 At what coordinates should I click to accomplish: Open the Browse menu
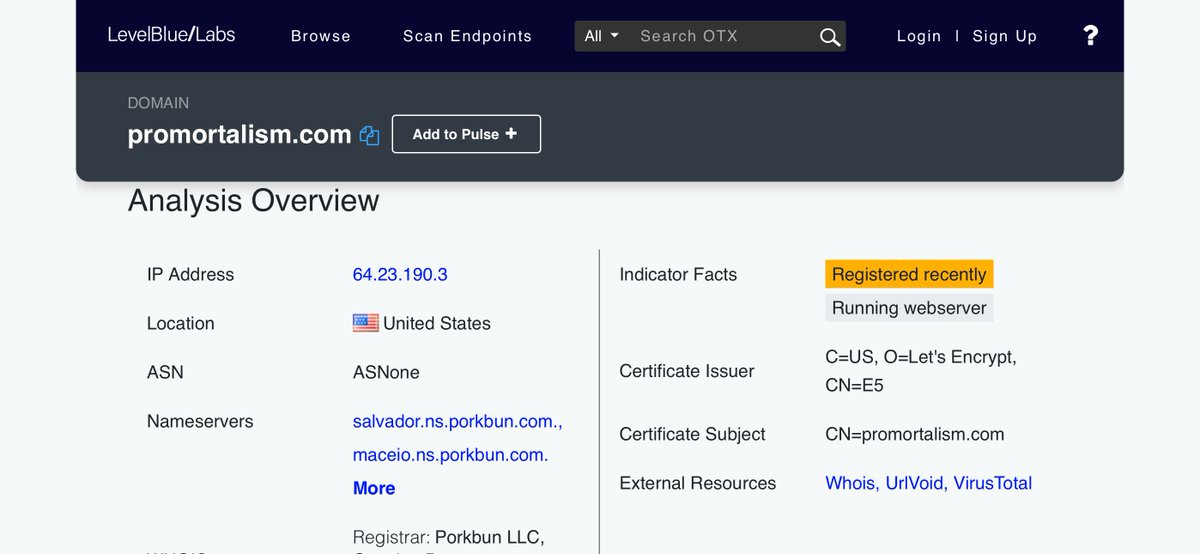click(320, 36)
